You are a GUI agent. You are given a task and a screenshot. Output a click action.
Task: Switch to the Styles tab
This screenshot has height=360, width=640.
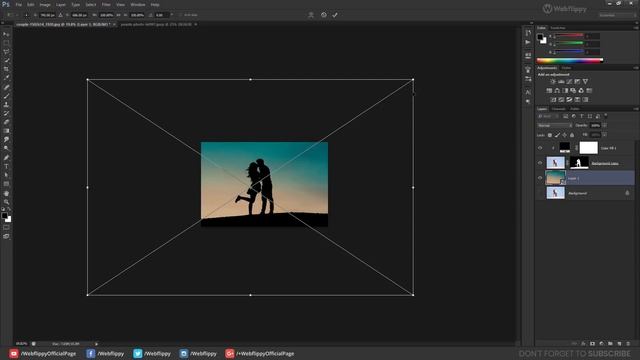pyautogui.click(x=566, y=68)
